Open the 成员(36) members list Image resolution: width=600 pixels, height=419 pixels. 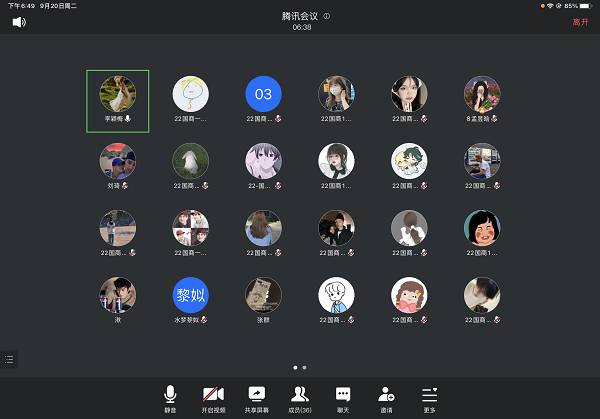(x=299, y=397)
